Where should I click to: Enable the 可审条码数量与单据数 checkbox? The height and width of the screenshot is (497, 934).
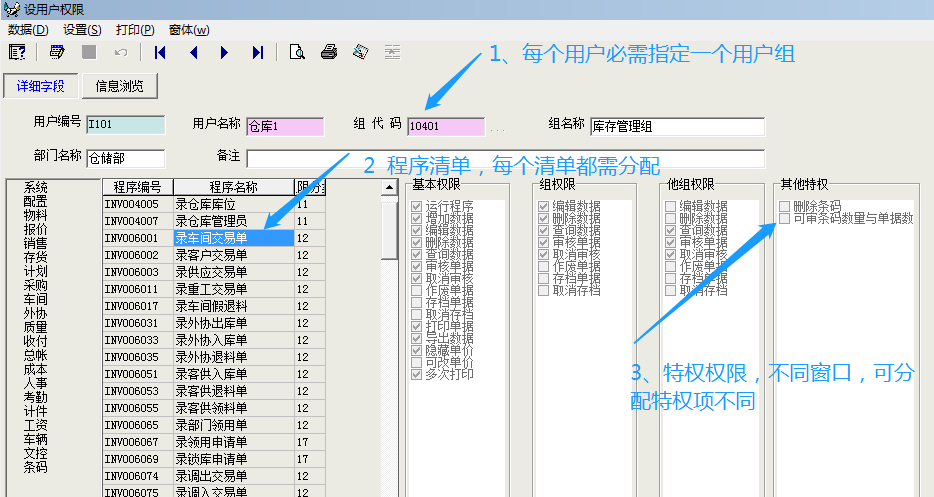[786, 218]
